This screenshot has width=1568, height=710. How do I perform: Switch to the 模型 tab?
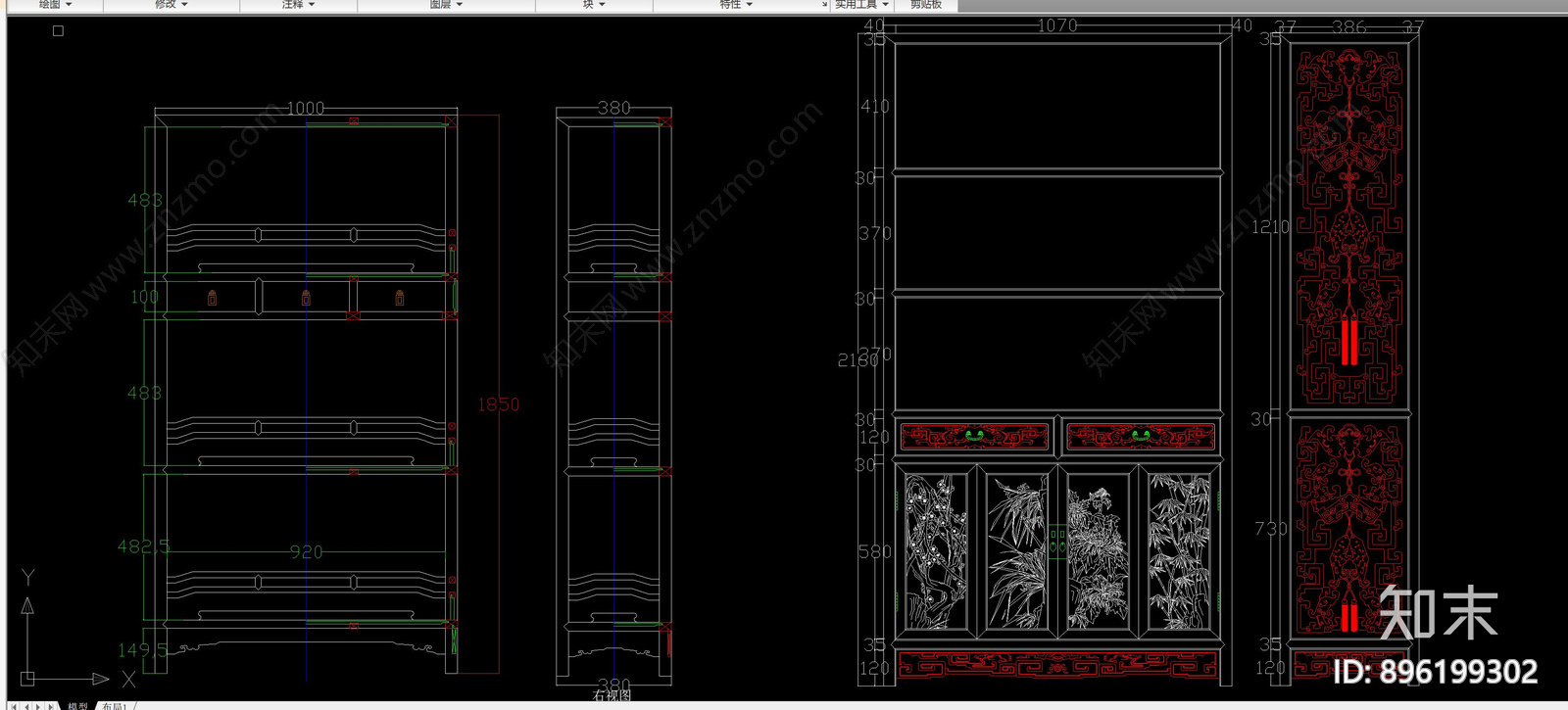[x=77, y=705]
